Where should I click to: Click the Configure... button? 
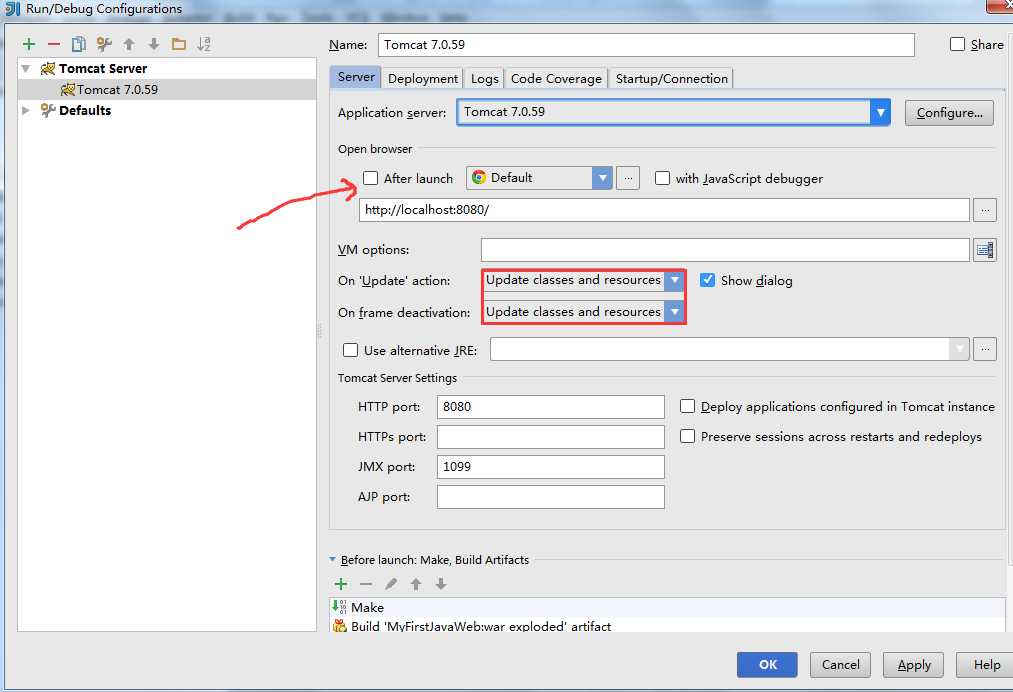click(x=949, y=113)
